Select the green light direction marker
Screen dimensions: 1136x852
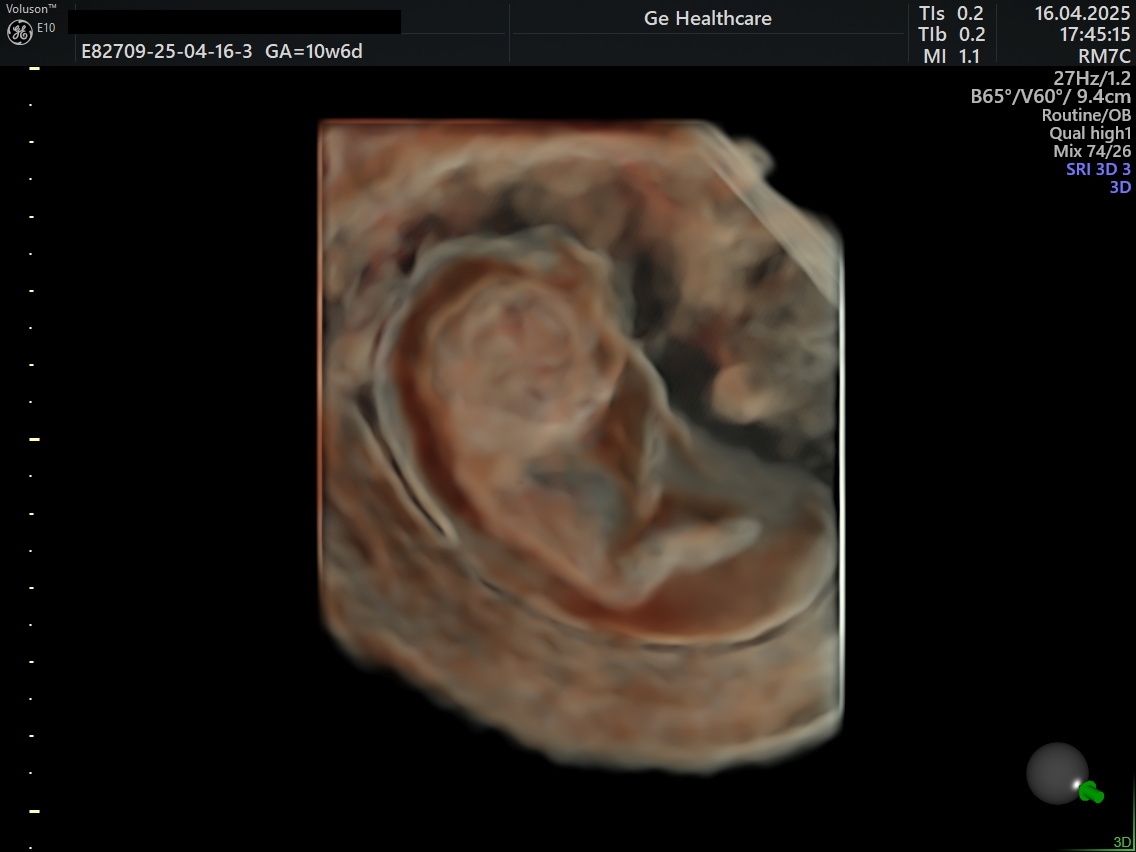click(x=1090, y=792)
